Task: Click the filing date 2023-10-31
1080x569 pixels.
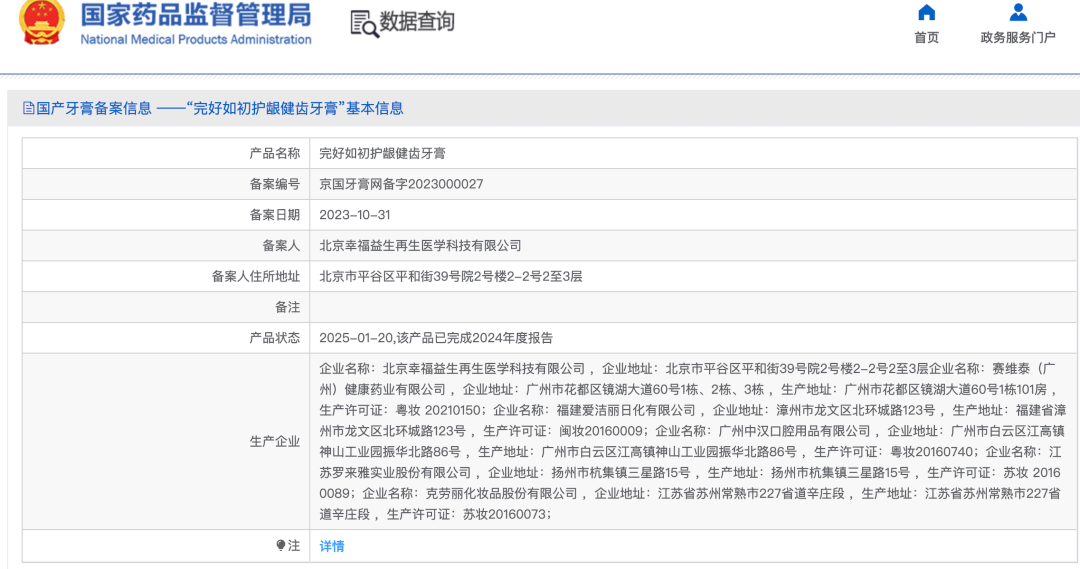Action: click(354, 215)
